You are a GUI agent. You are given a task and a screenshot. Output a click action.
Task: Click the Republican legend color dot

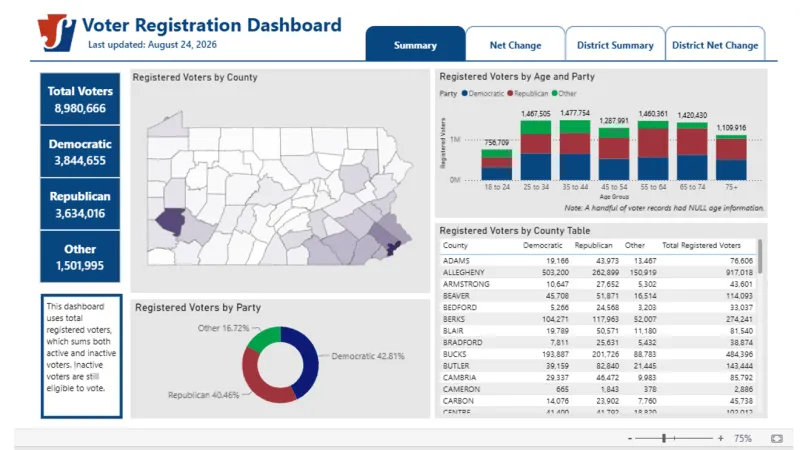[x=510, y=93]
